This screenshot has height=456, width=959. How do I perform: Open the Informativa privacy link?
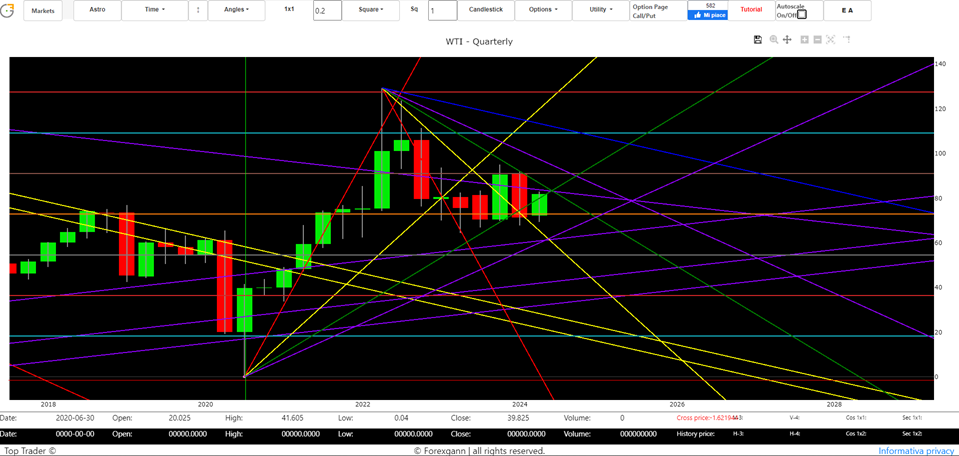tap(916, 451)
